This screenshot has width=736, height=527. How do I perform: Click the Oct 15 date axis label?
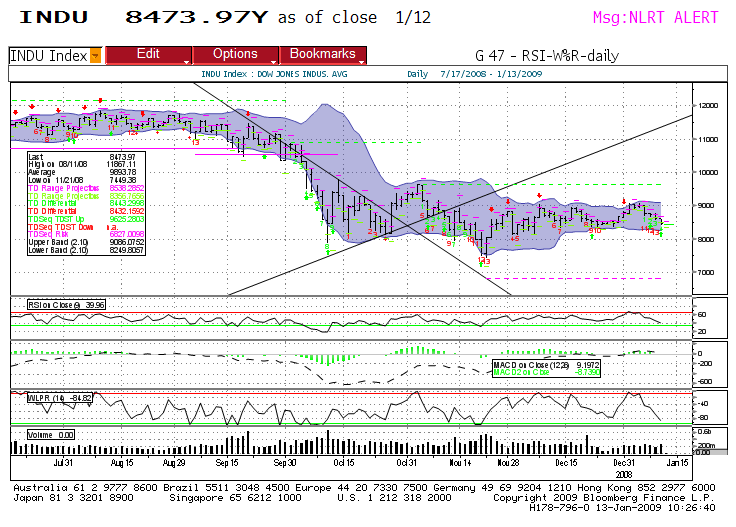pyautogui.click(x=344, y=463)
